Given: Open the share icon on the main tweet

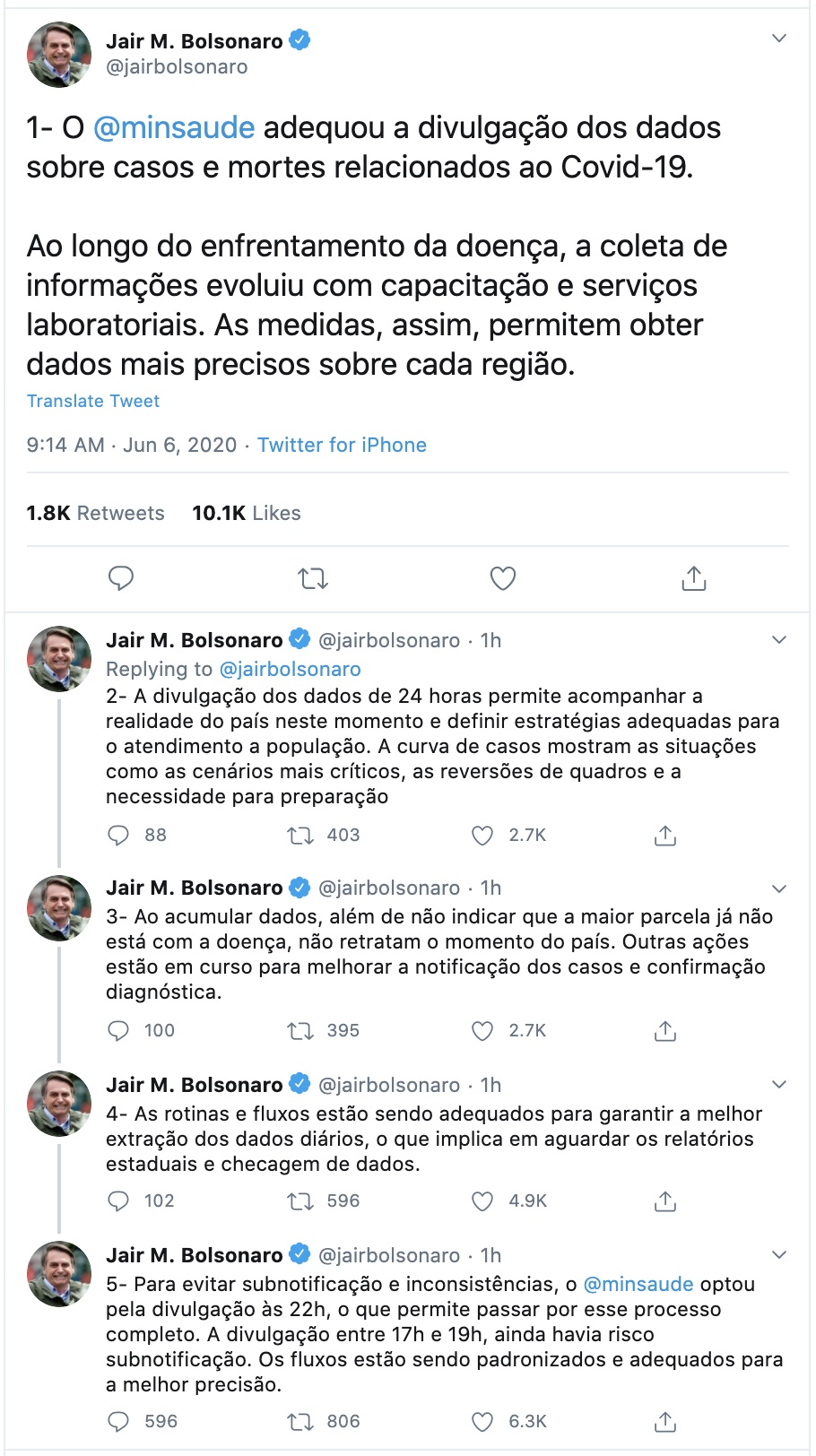Looking at the screenshot, I should (x=692, y=578).
